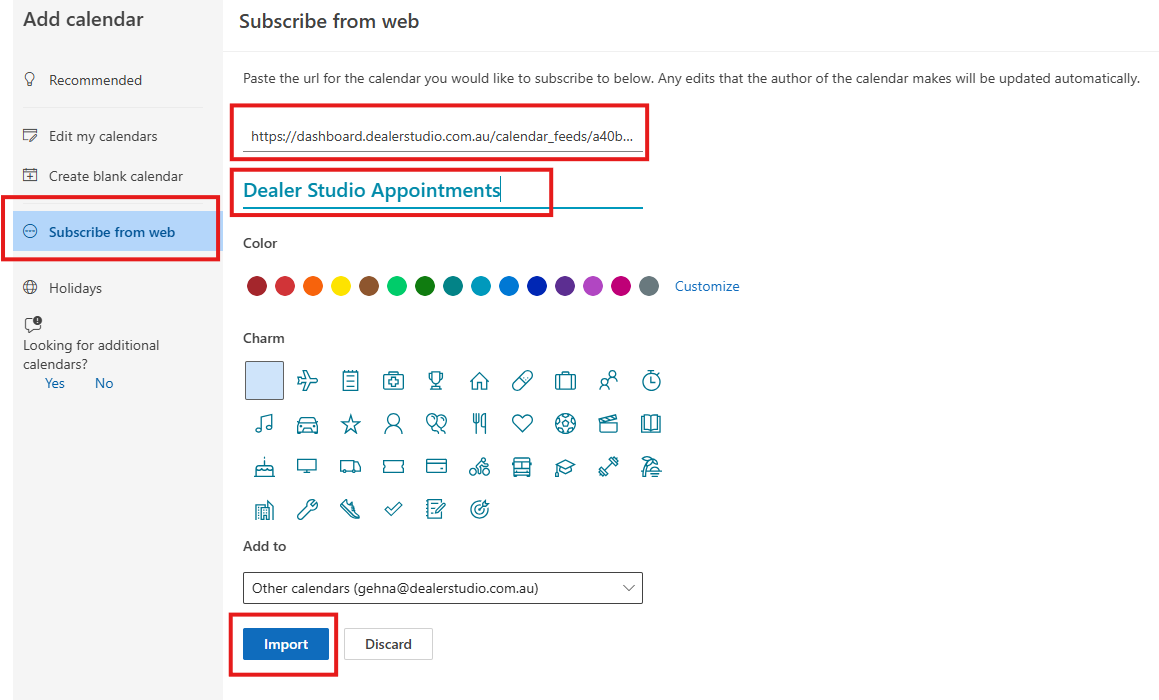Image resolution: width=1159 pixels, height=700 pixels.
Task: Click the Import button
Action: point(286,644)
